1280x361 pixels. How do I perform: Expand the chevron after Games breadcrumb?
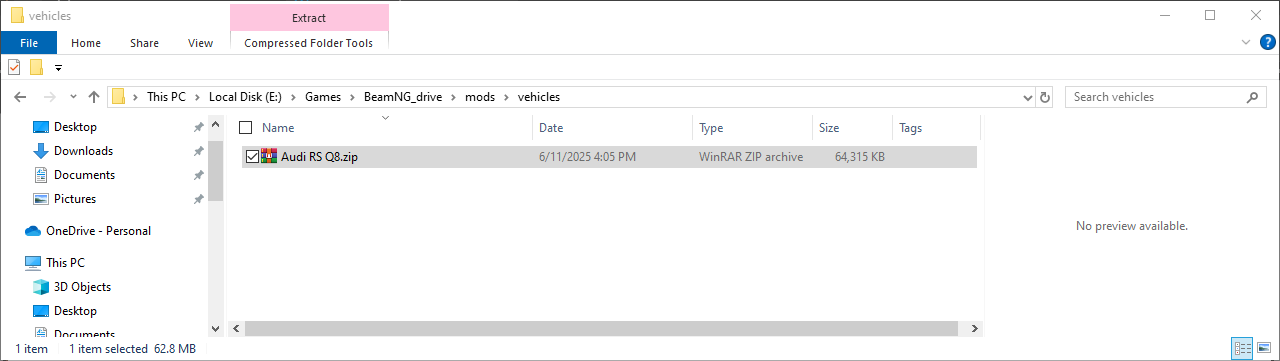tap(352, 97)
